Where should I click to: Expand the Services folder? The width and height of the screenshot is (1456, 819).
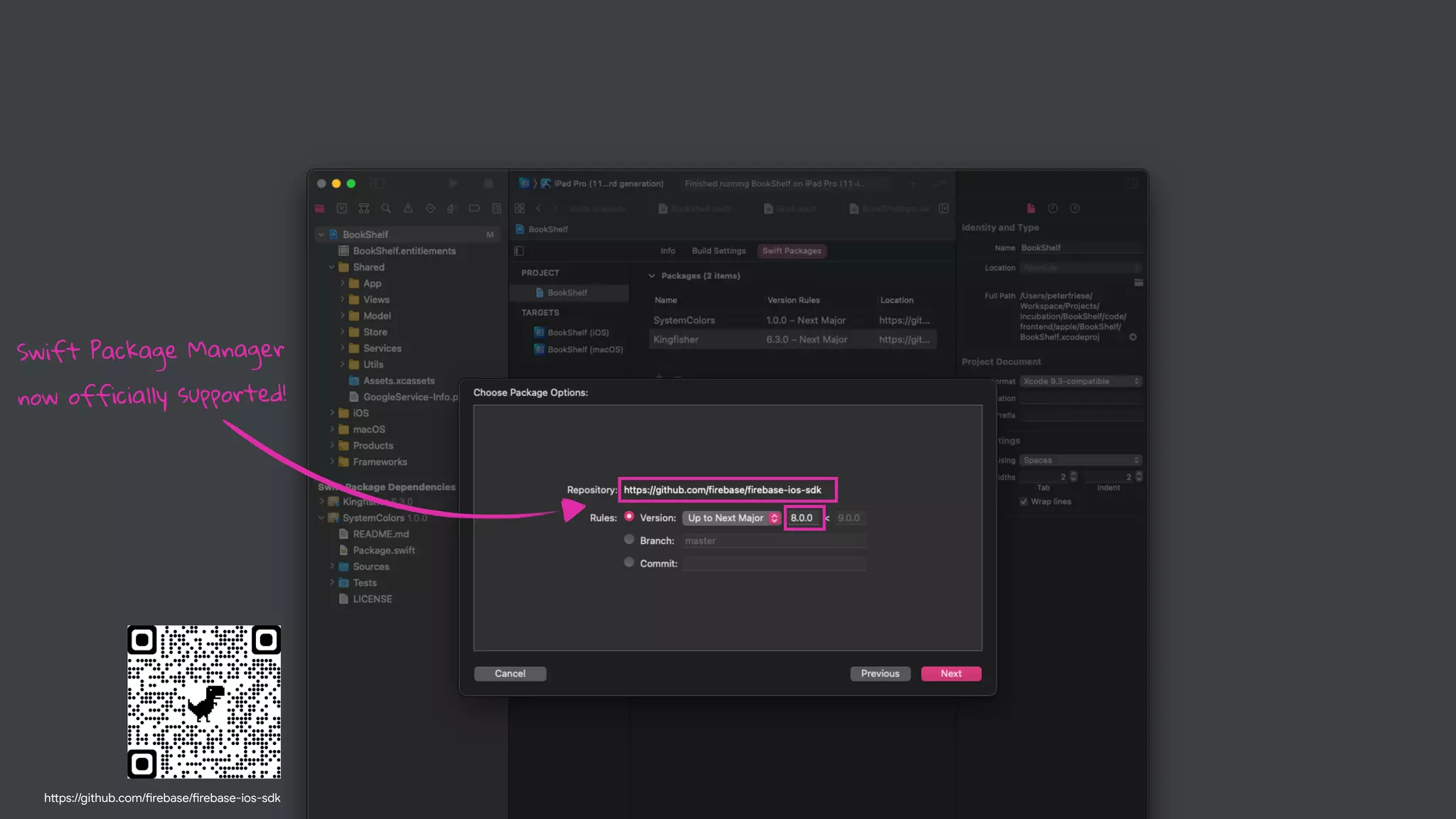click(x=342, y=348)
